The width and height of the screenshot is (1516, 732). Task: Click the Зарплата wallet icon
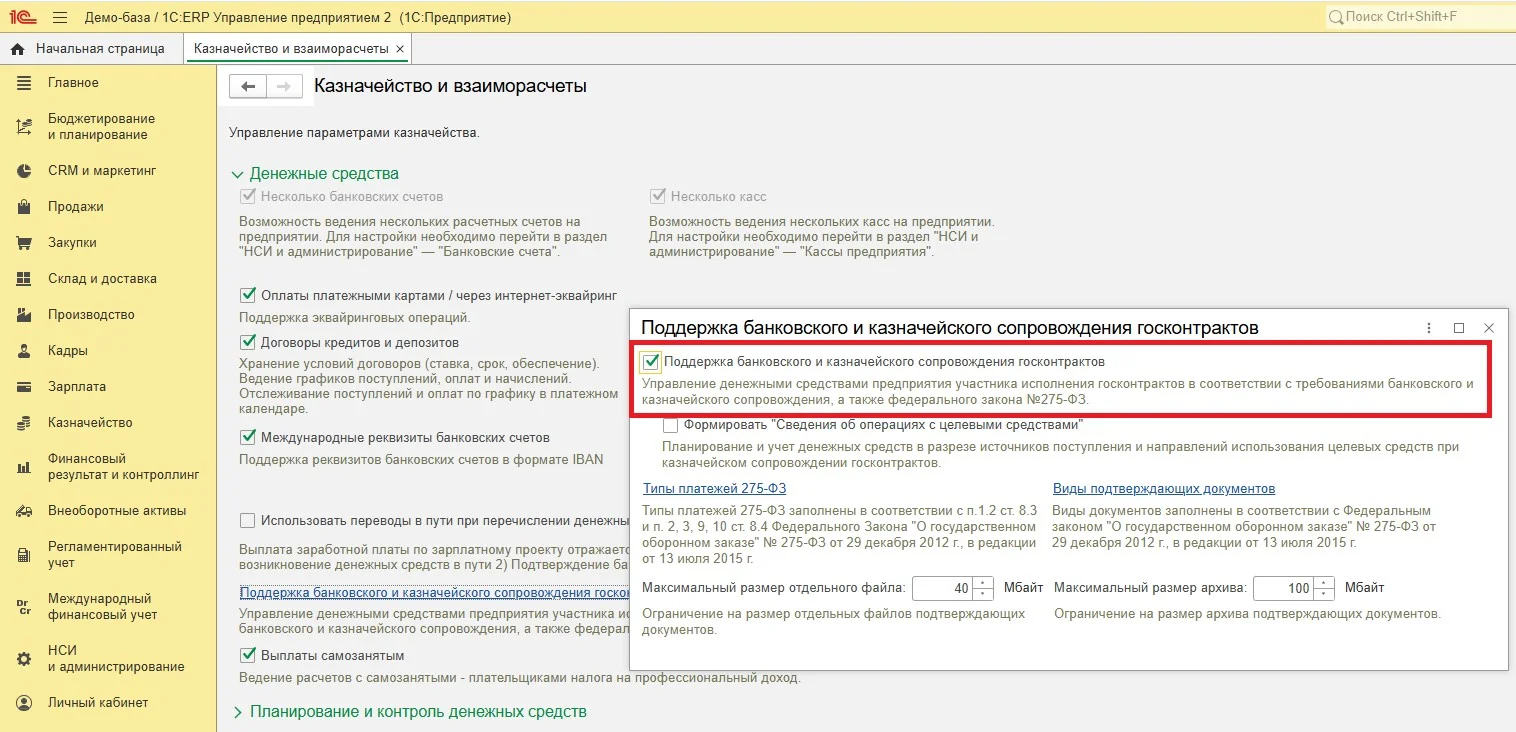(x=24, y=387)
